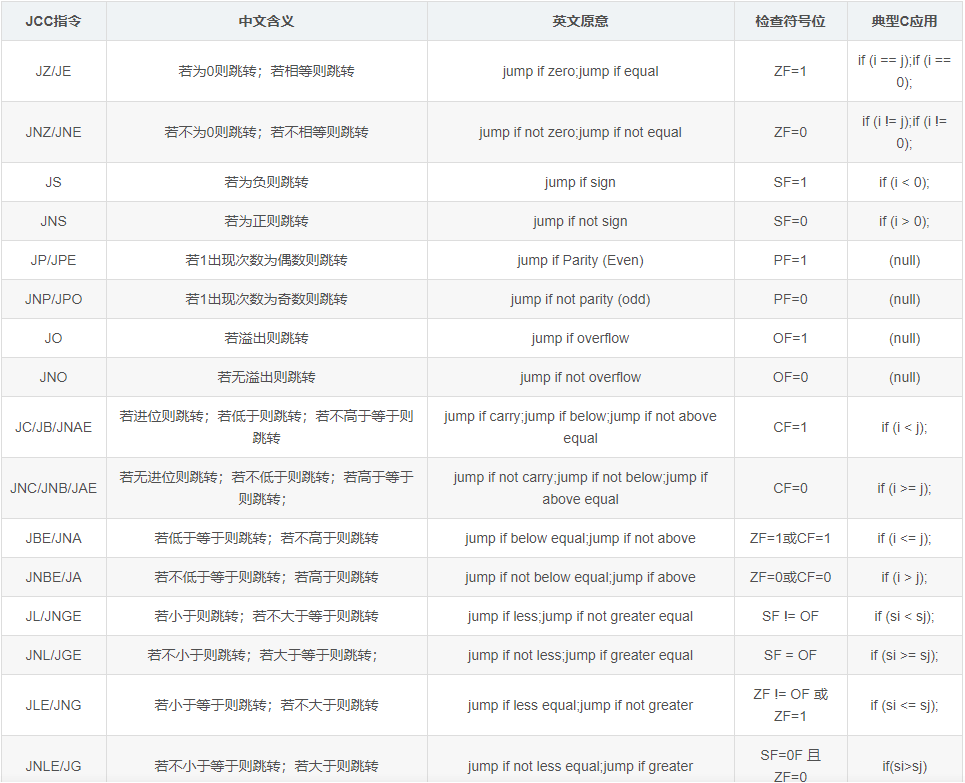965x783 pixels.
Task: Select the 'JNS' instruction cell
Action: 54,221
